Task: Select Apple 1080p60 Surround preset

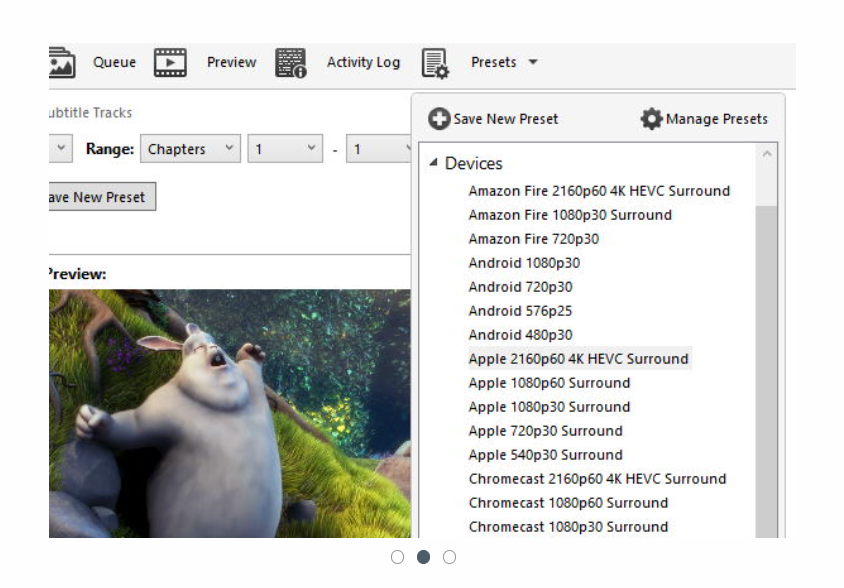Action: [x=549, y=383]
